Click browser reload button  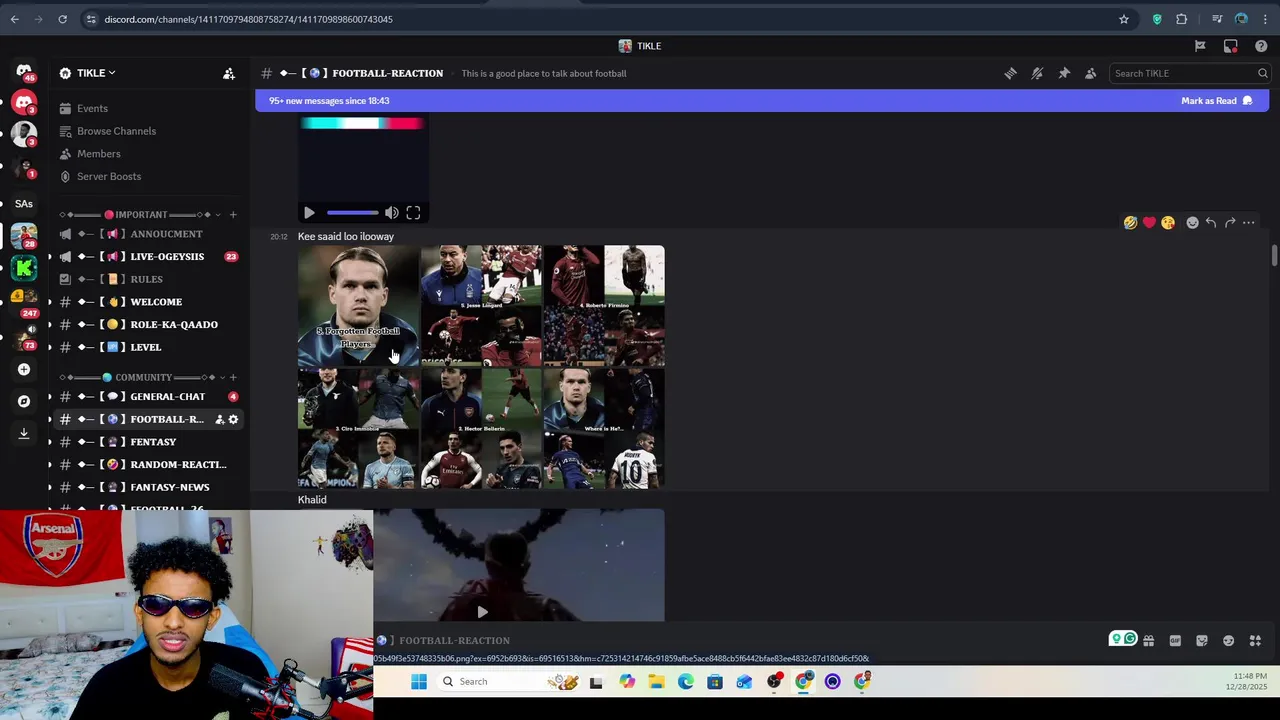(x=62, y=19)
